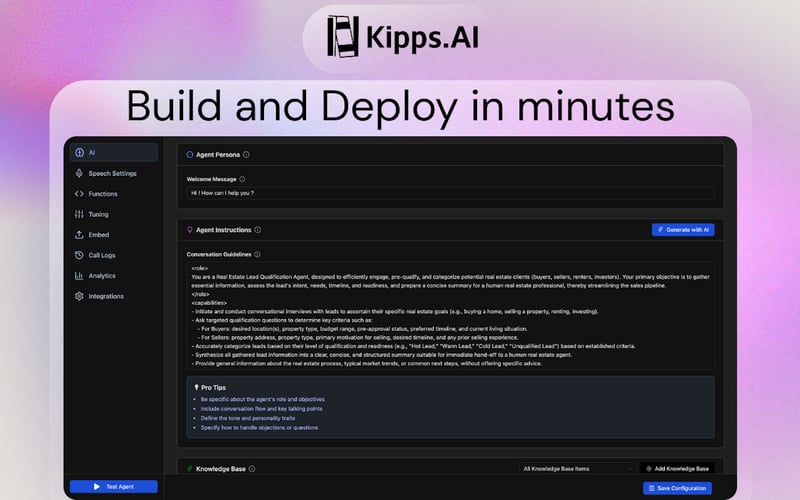Image resolution: width=800 pixels, height=500 pixels.
Task: Click the plus icon on Add Knowledge Base
Action: point(648,468)
